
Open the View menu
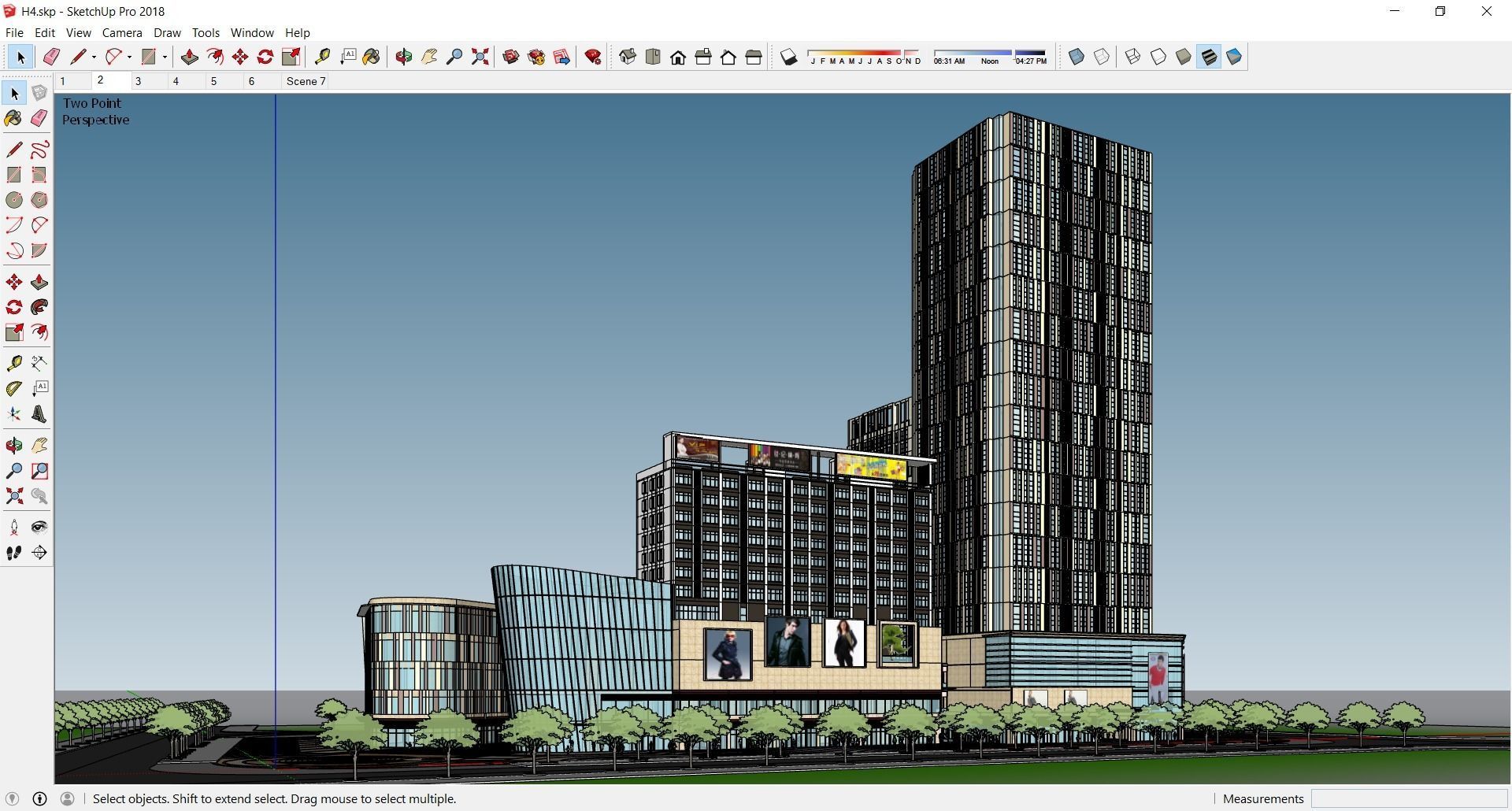coord(78,33)
